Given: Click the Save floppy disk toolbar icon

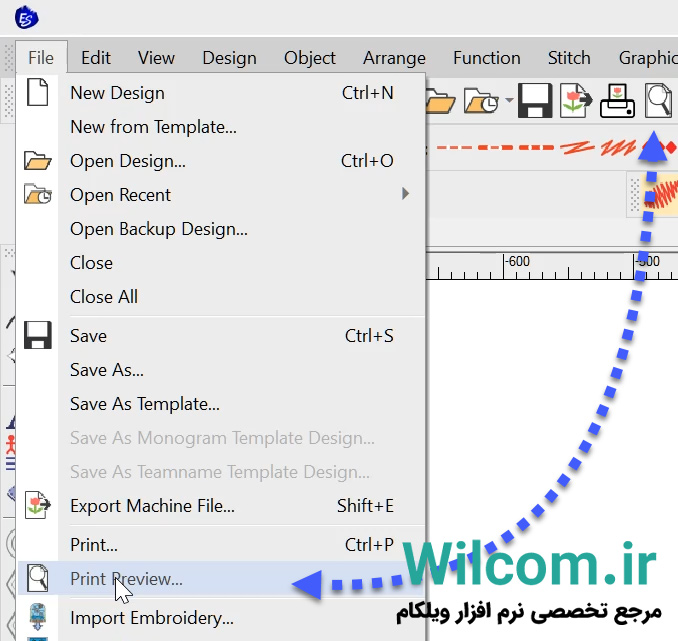Looking at the screenshot, I should coord(535,101).
